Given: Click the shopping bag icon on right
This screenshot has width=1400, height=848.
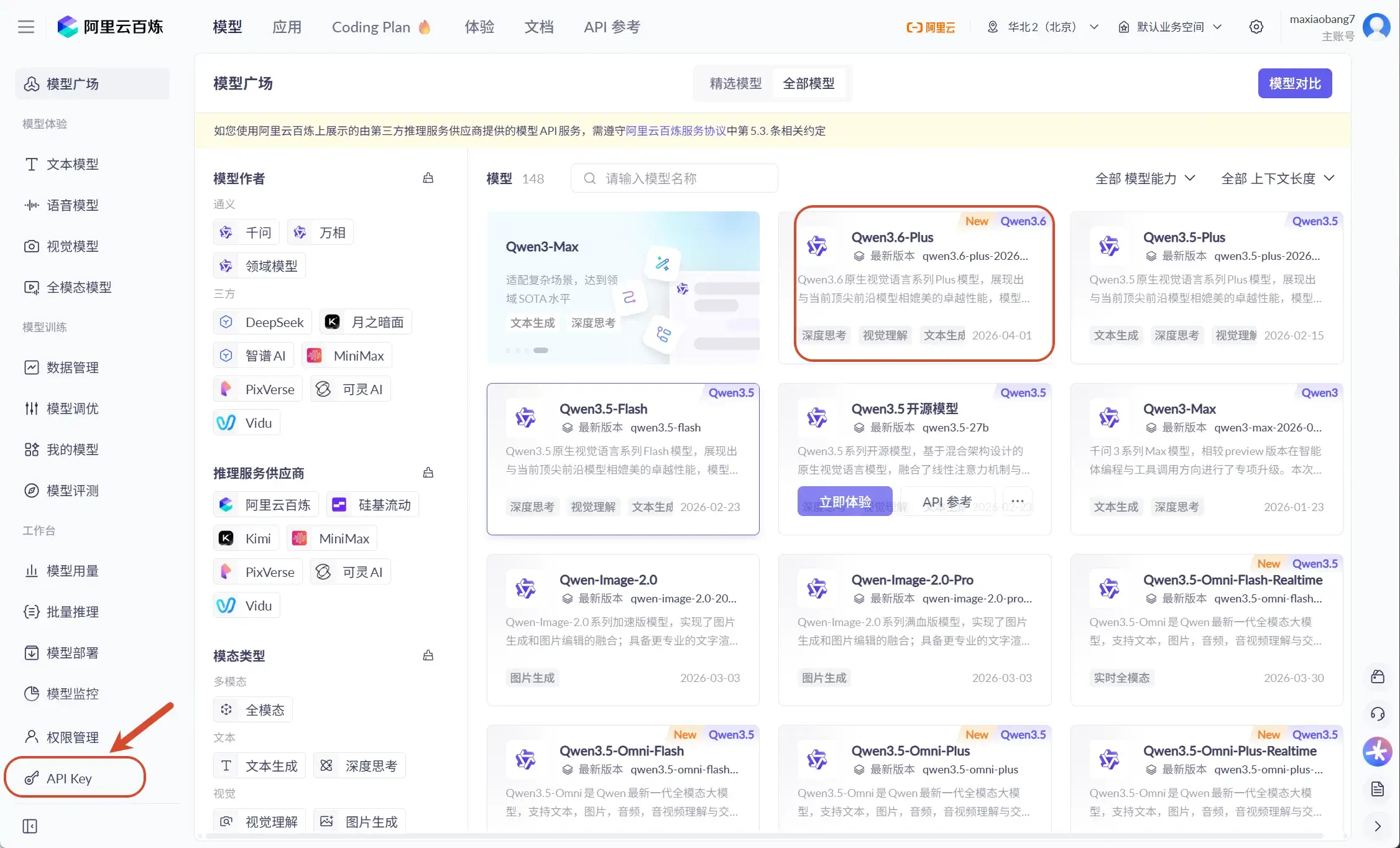Looking at the screenshot, I should tap(1378, 676).
